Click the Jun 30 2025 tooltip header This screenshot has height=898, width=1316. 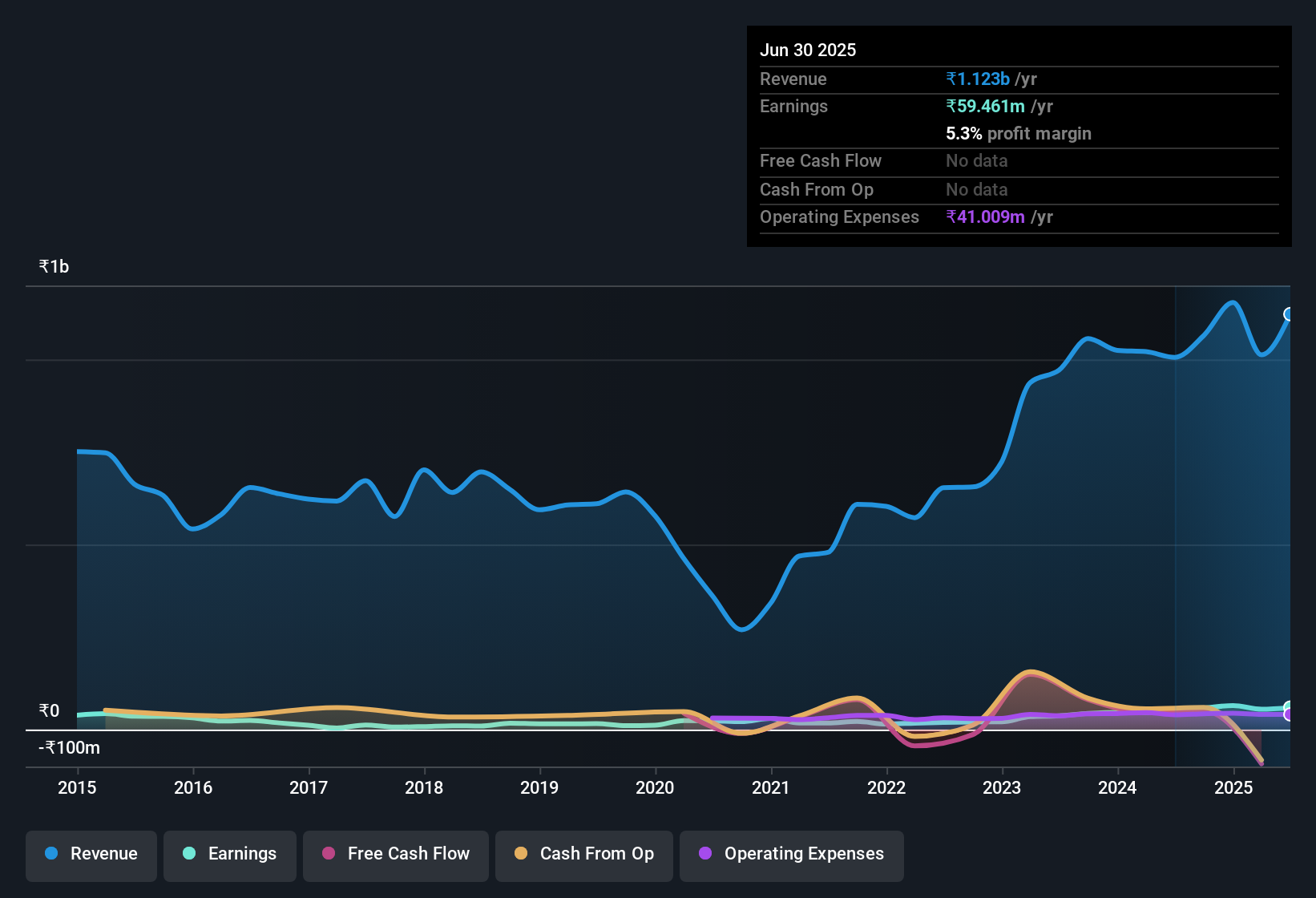(808, 50)
